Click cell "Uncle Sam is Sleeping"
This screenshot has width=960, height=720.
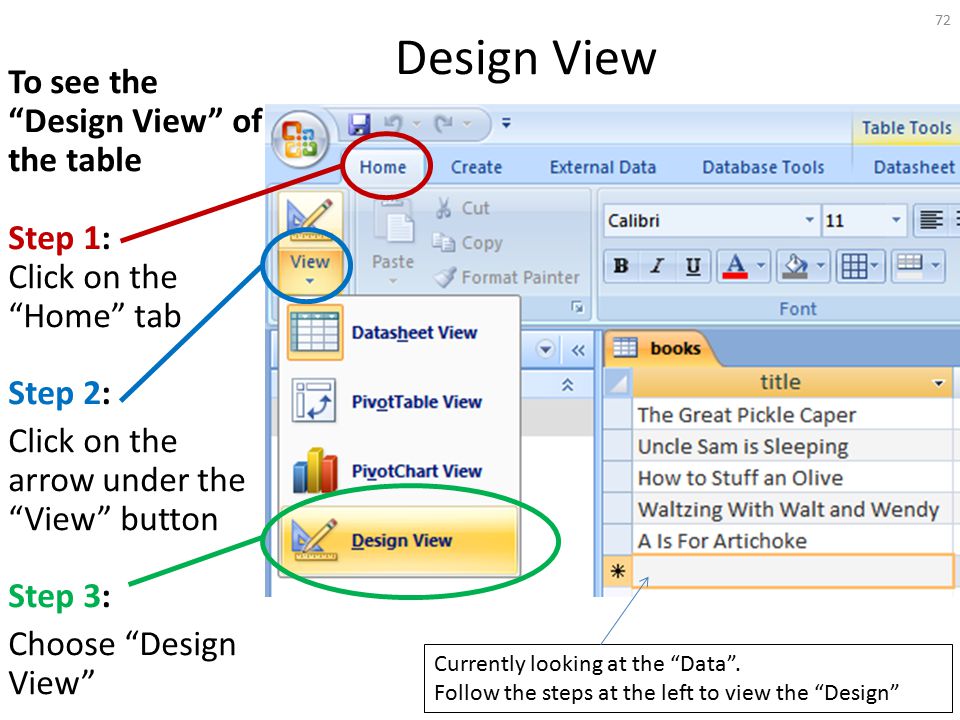coord(792,446)
